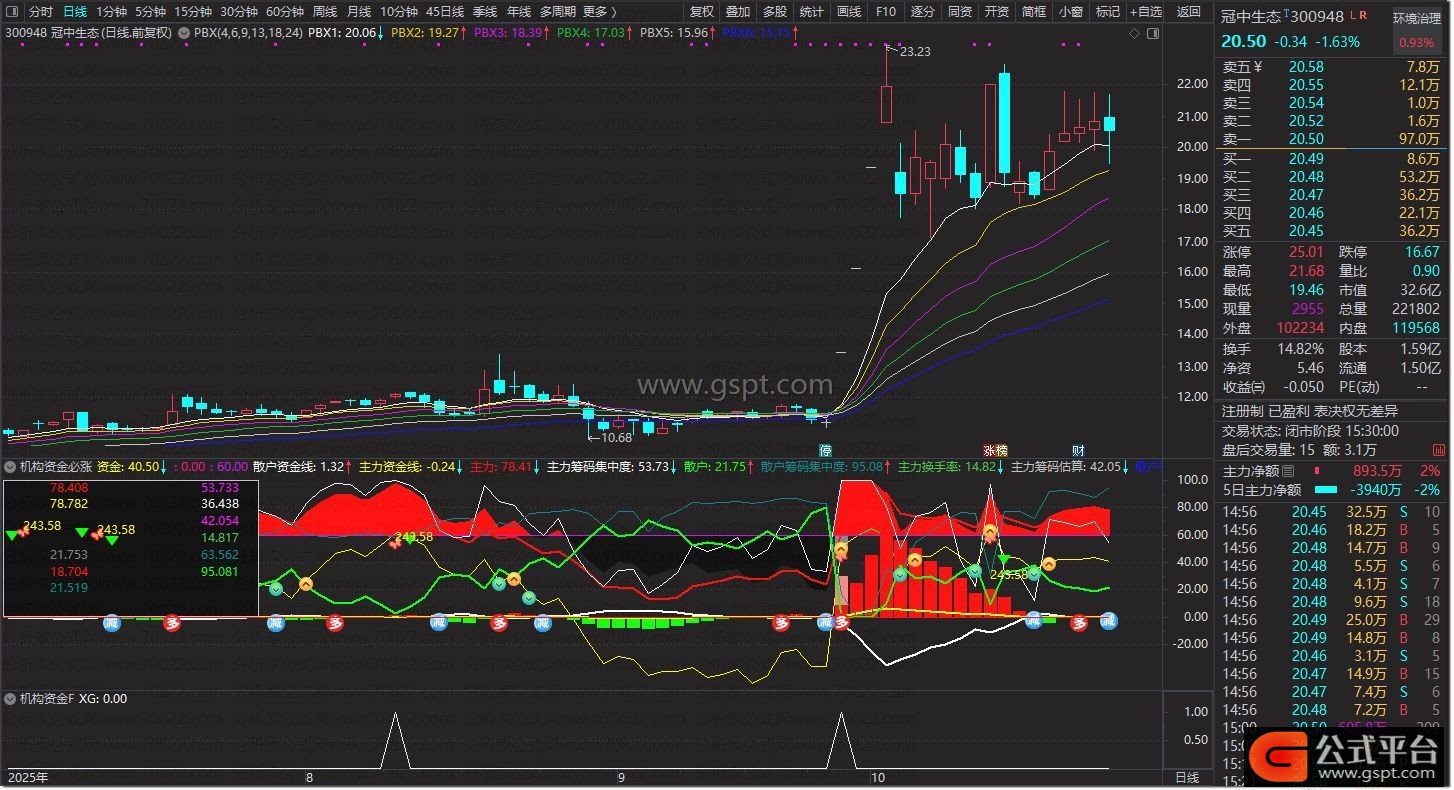Toggle the left sidebar panel icon
This screenshot has height=790, width=1454.
tap(11, 12)
